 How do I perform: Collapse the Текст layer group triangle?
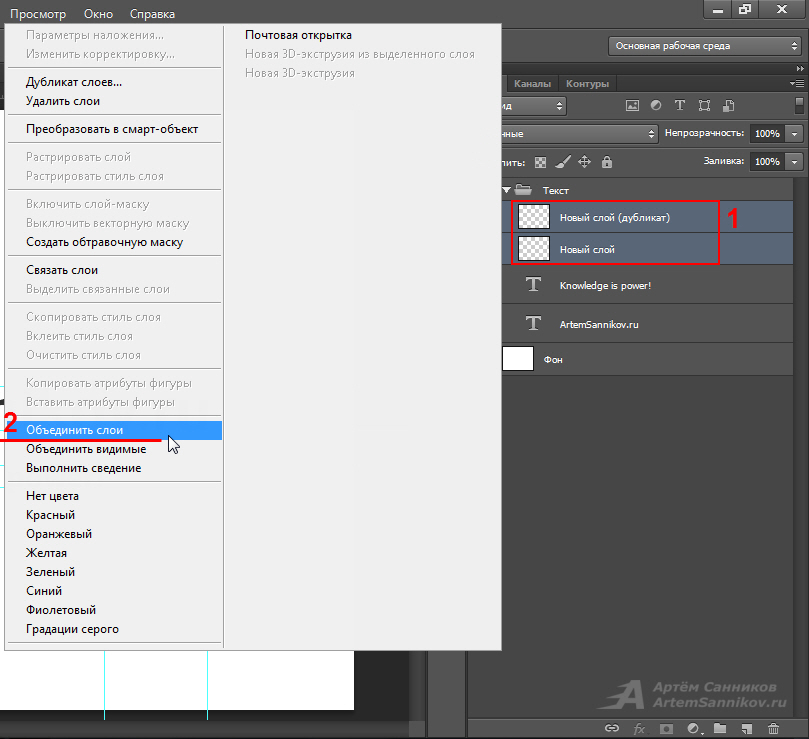tap(507, 190)
